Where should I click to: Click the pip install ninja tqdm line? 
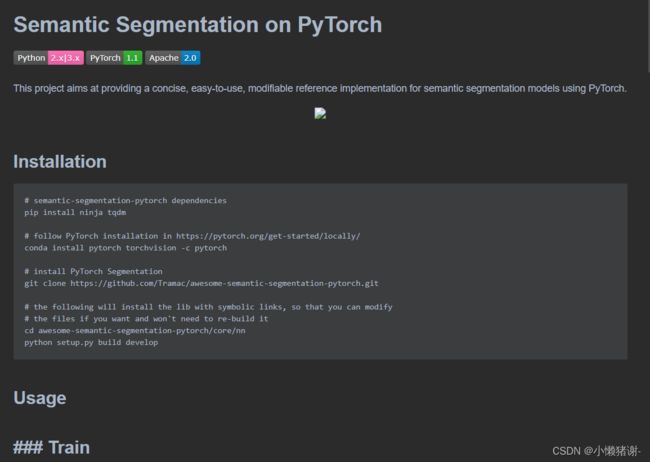[x=75, y=212]
